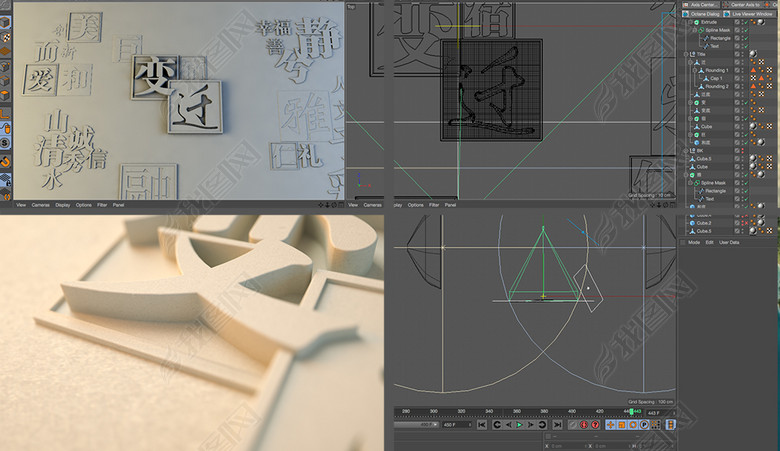Collapse the lower Spline Mask above Rectangle
Viewport: 780px width, 451px height.
tap(690, 182)
